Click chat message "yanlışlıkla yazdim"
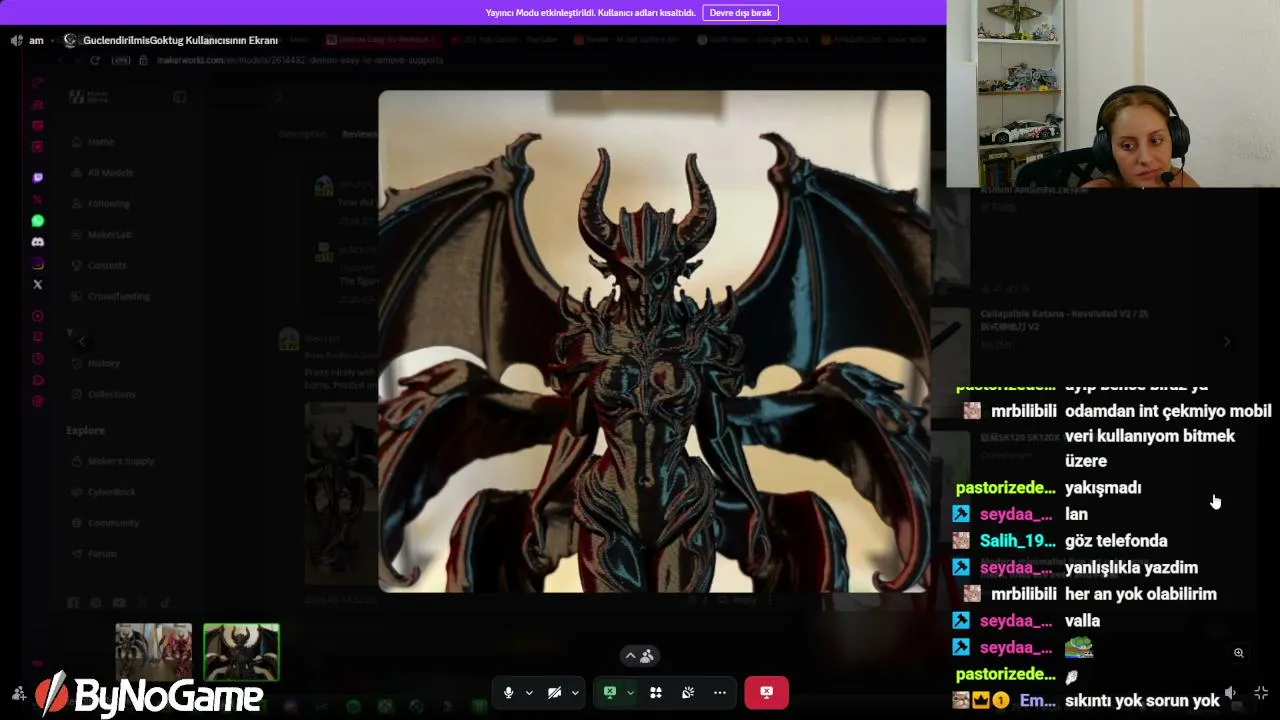The height and width of the screenshot is (720, 1280). [x=1131, y=568]
